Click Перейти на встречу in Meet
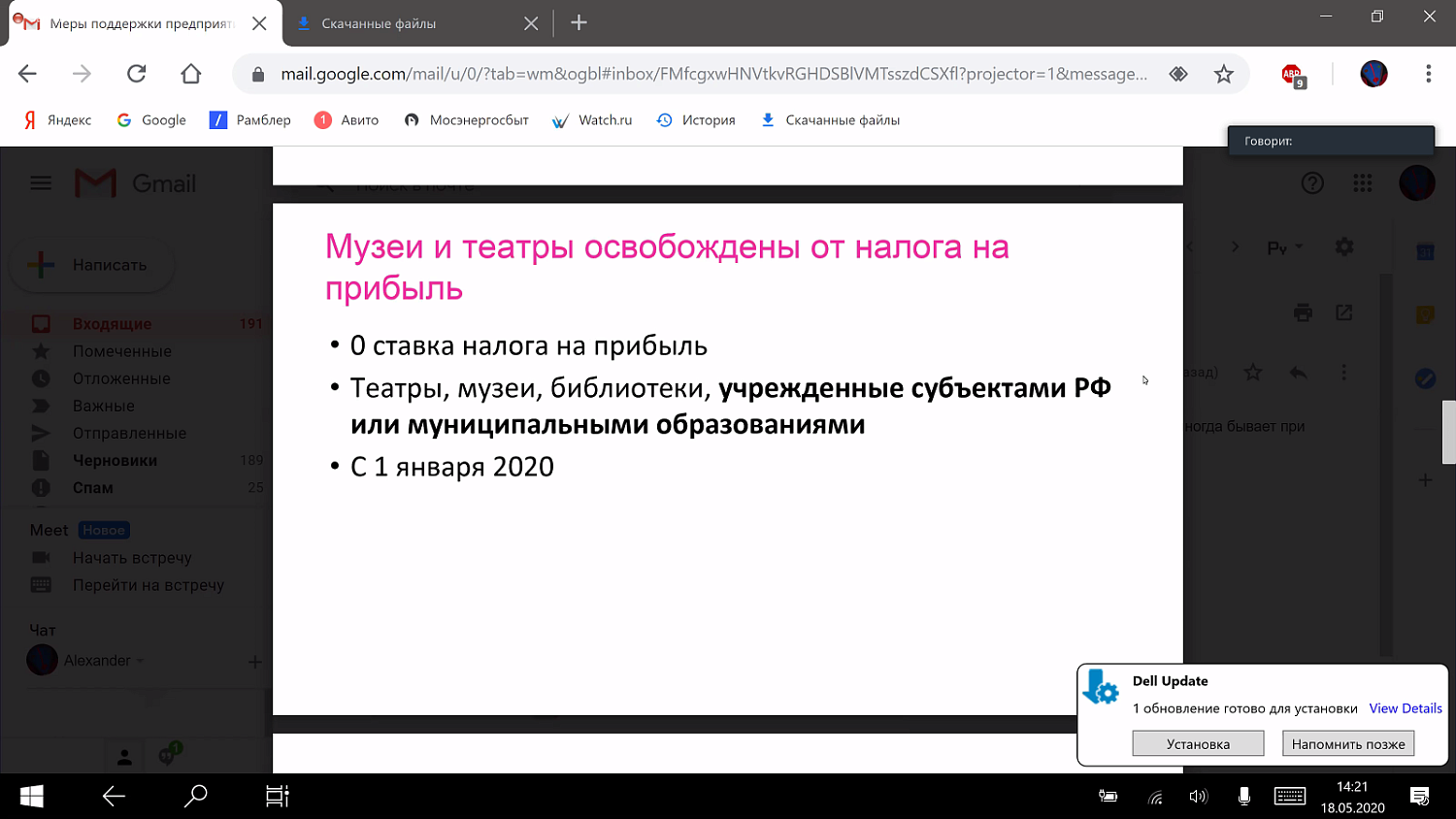This screenshot has width=1456, height=819. [x=148, y=585]
